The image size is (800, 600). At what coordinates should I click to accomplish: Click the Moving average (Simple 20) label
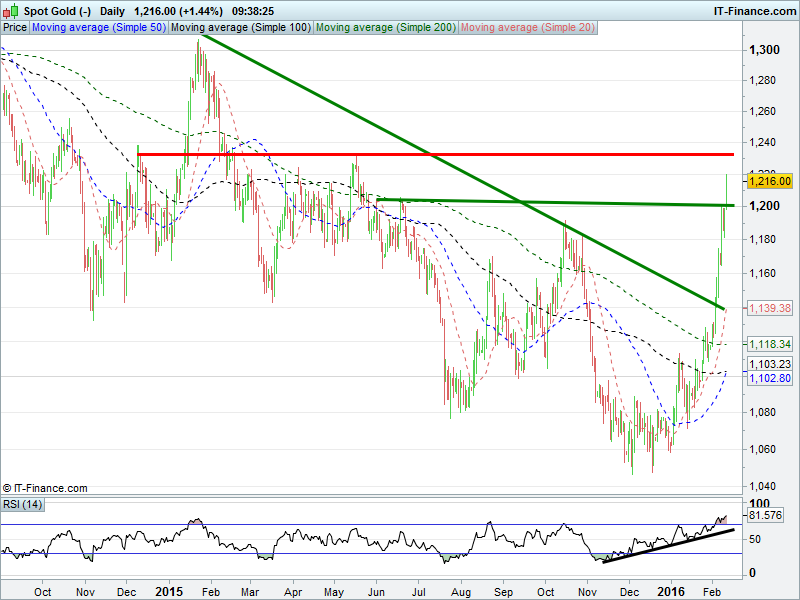(x=527, y=28)
